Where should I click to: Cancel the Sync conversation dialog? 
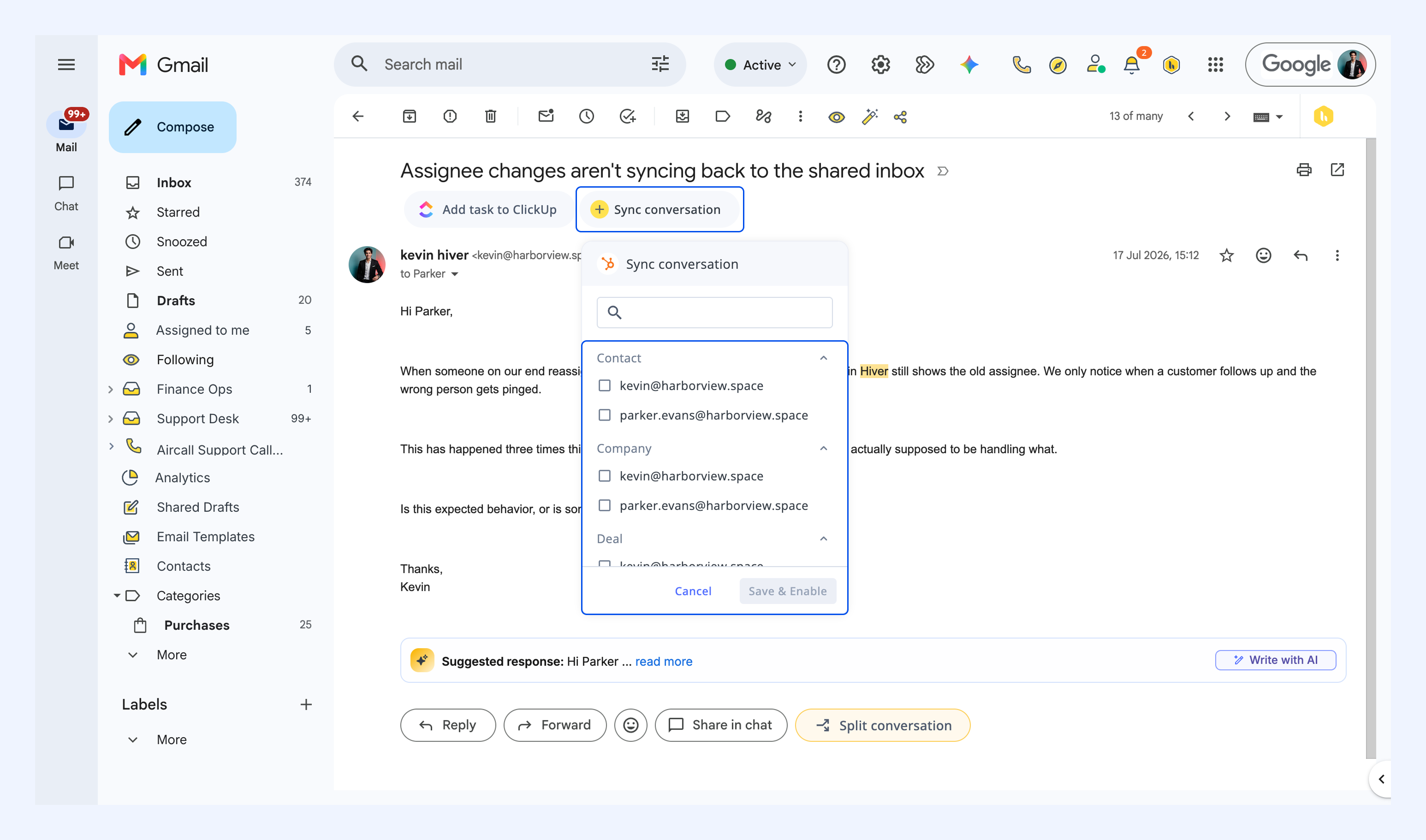pos(693,591)
